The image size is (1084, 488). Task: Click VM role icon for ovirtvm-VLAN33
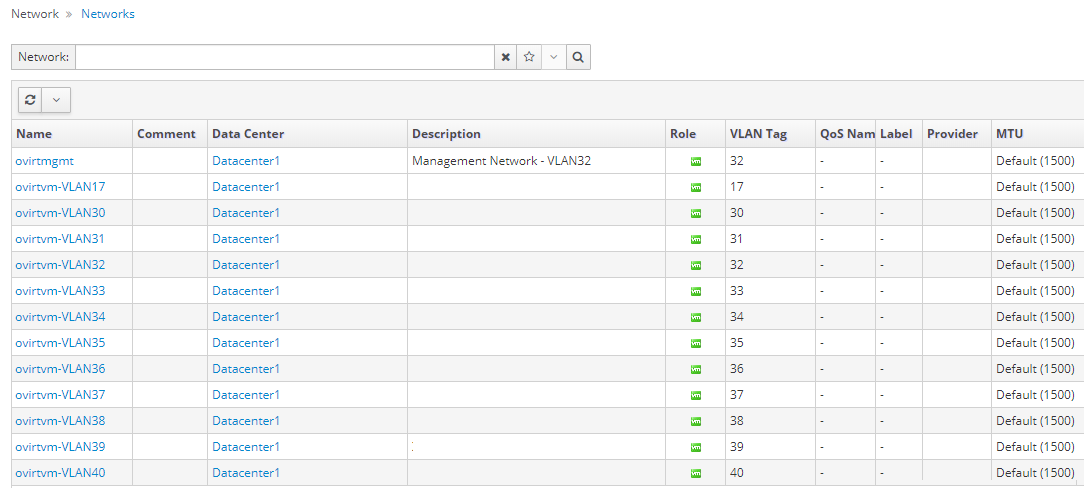[x=695, y=291]
